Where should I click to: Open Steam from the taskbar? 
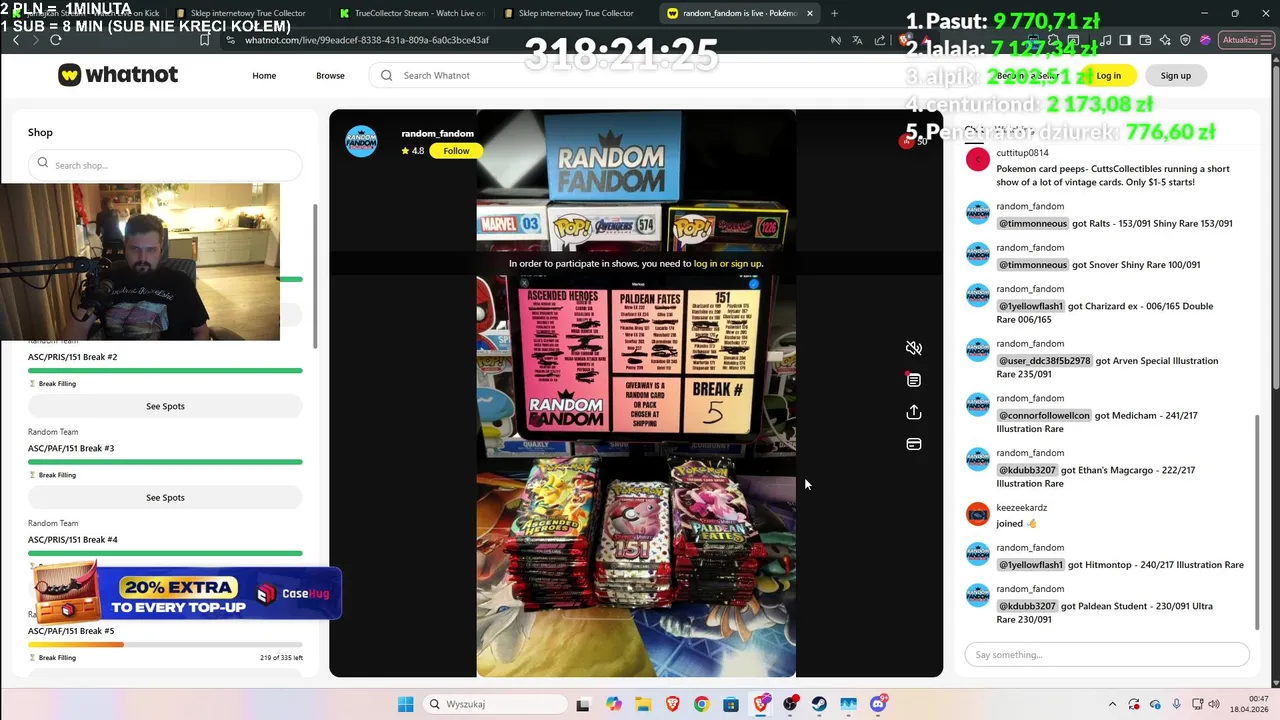click(x=819, y=704)
